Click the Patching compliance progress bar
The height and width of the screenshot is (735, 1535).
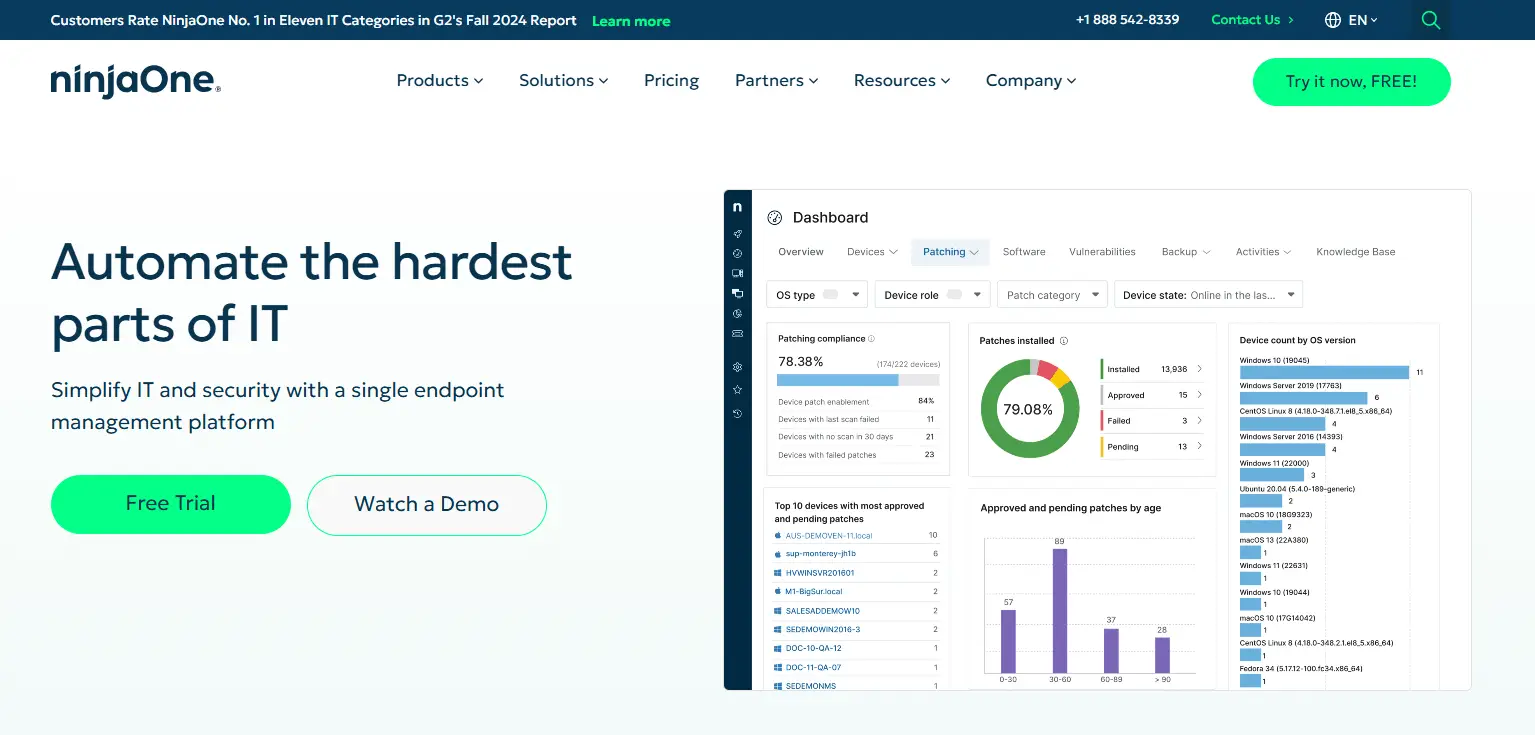pyautogui.click(x=858, y=380)
